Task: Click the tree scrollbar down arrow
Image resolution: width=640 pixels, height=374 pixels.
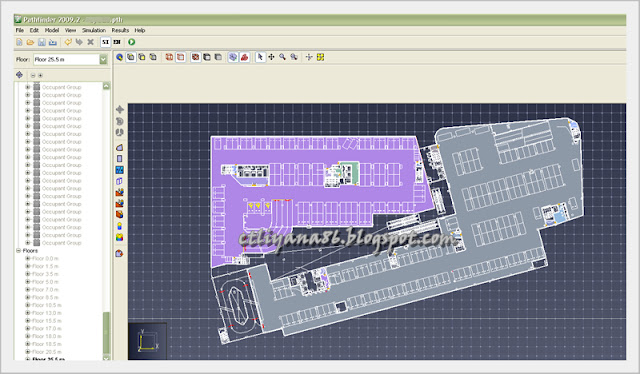Action: (x=106, y=358)
